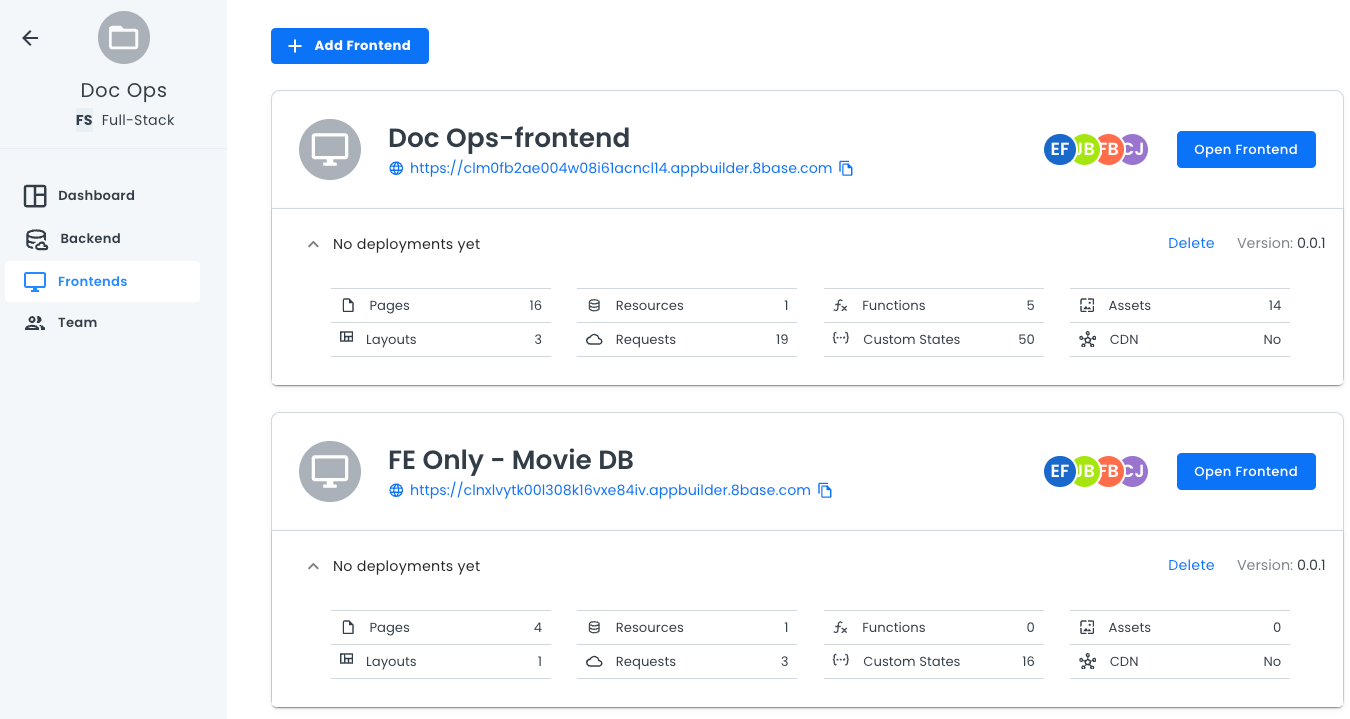Collapse Doc Ops-frontend deployments section

pyautogui.click(x=313, y=244)
